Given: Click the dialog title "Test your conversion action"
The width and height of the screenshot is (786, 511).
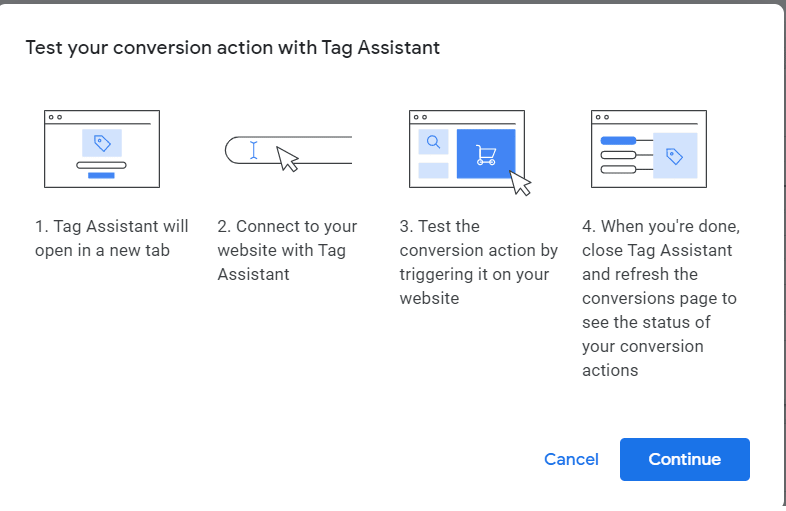Looking at the screenshot, I should [x=232, y=47].
